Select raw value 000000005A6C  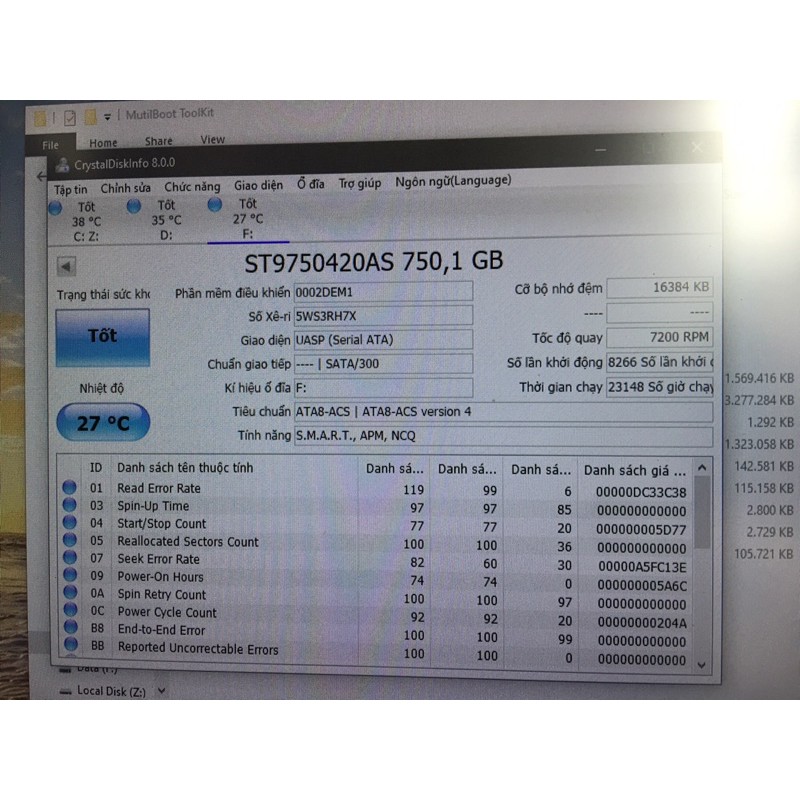click(642, 586)
